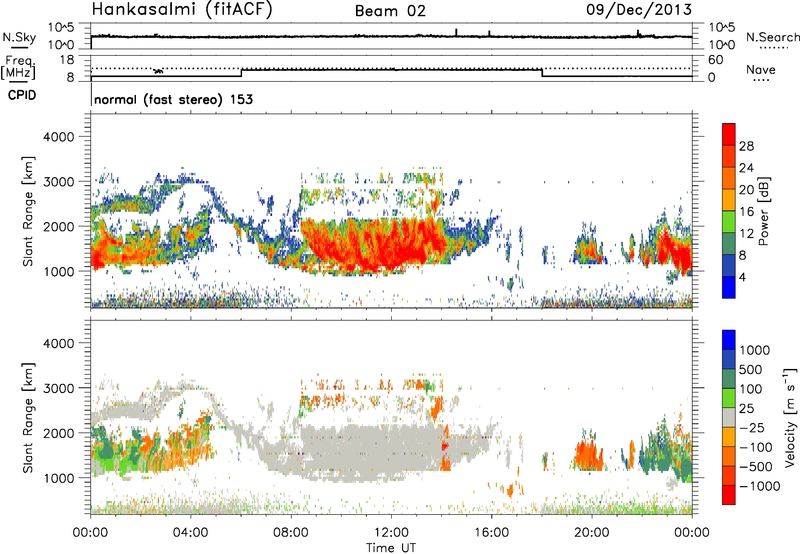Click the "Freq. [MHz]" axis label
The width and height of the screenshot is (800, 554).
pos(18,68)
